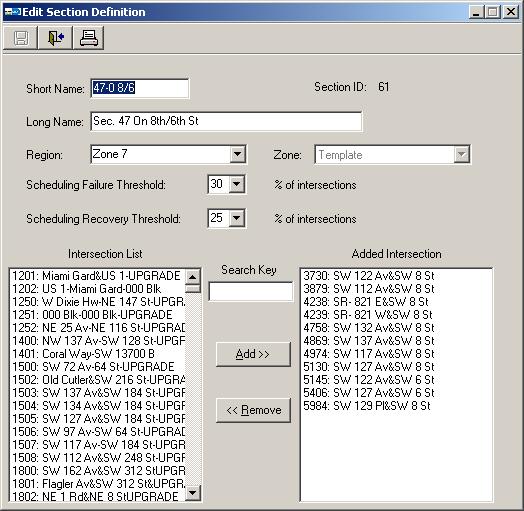Click Intersection List scroll up arrow

tap(192, 277)
